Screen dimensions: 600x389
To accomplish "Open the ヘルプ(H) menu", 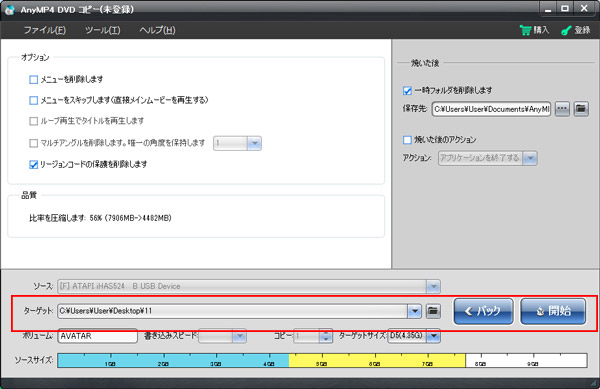I will (157, 30).
